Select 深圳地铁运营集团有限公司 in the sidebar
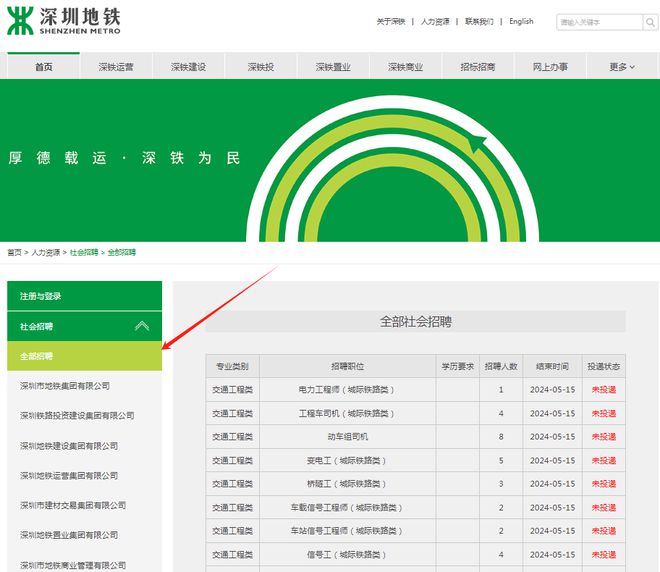This screenshot has height=572, width=660. coord(69,476)
